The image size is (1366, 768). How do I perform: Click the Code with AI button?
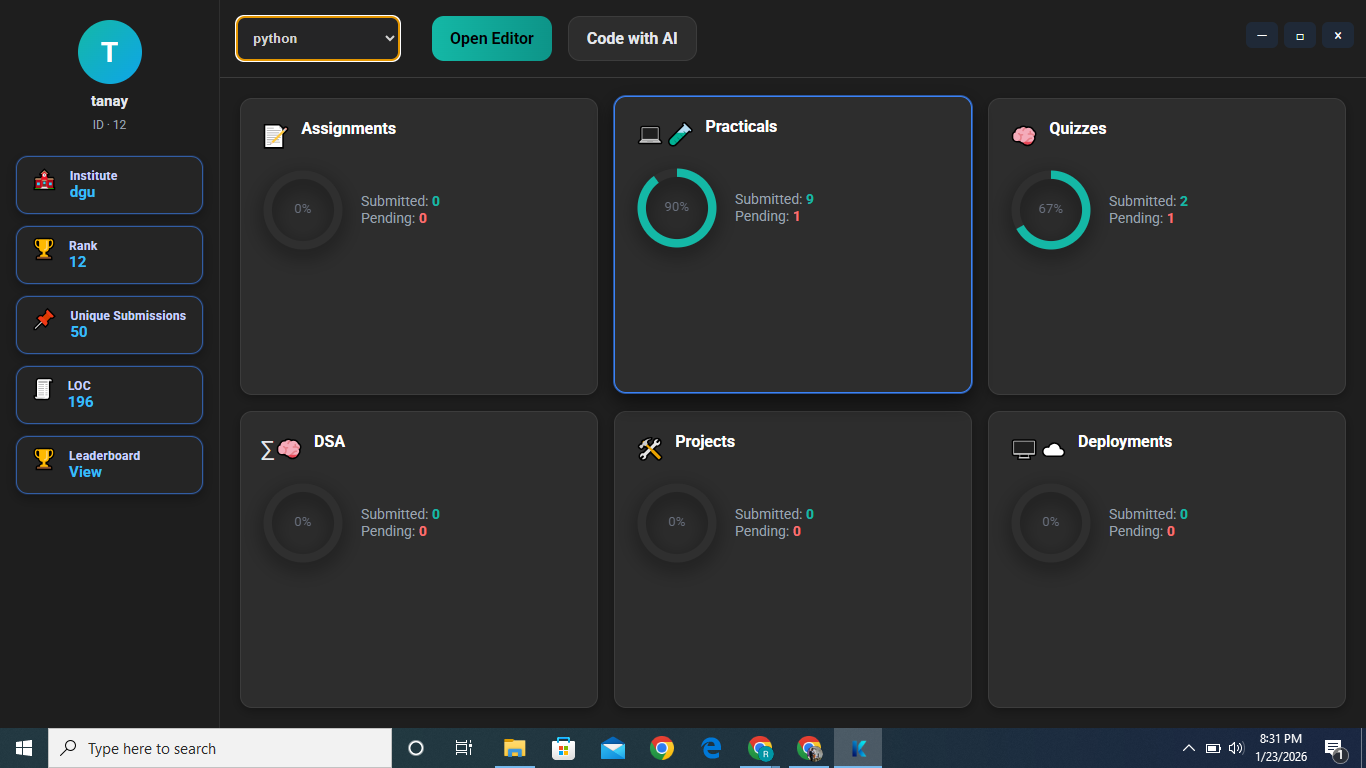pos(632,39)
